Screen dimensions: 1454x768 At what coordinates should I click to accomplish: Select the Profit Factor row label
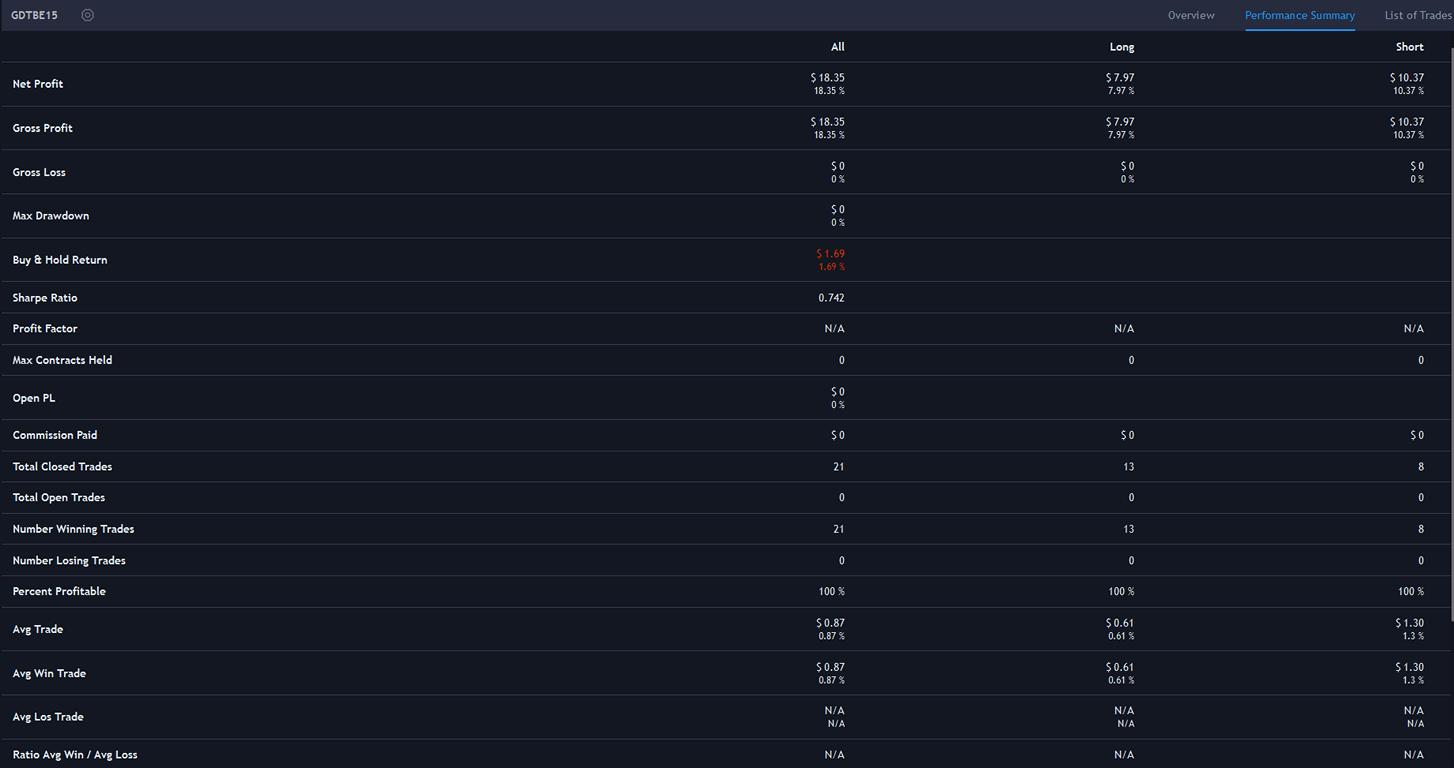[x=45, y=329]
